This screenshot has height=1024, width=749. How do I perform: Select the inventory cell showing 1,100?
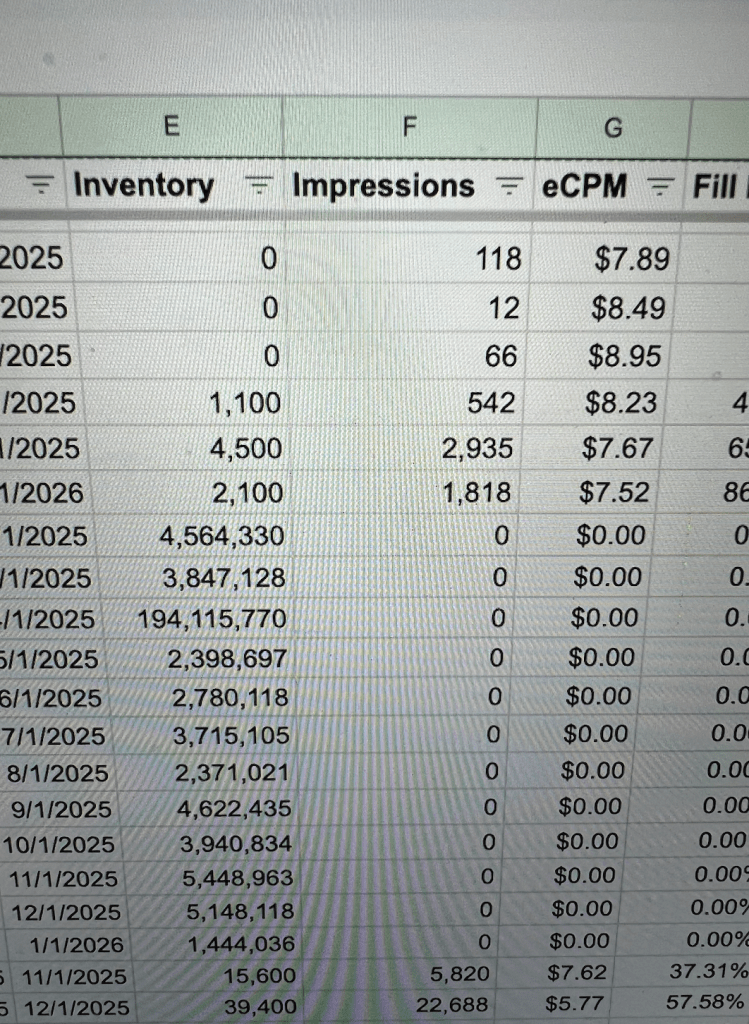pyautogui.click(x=245, y=403)
